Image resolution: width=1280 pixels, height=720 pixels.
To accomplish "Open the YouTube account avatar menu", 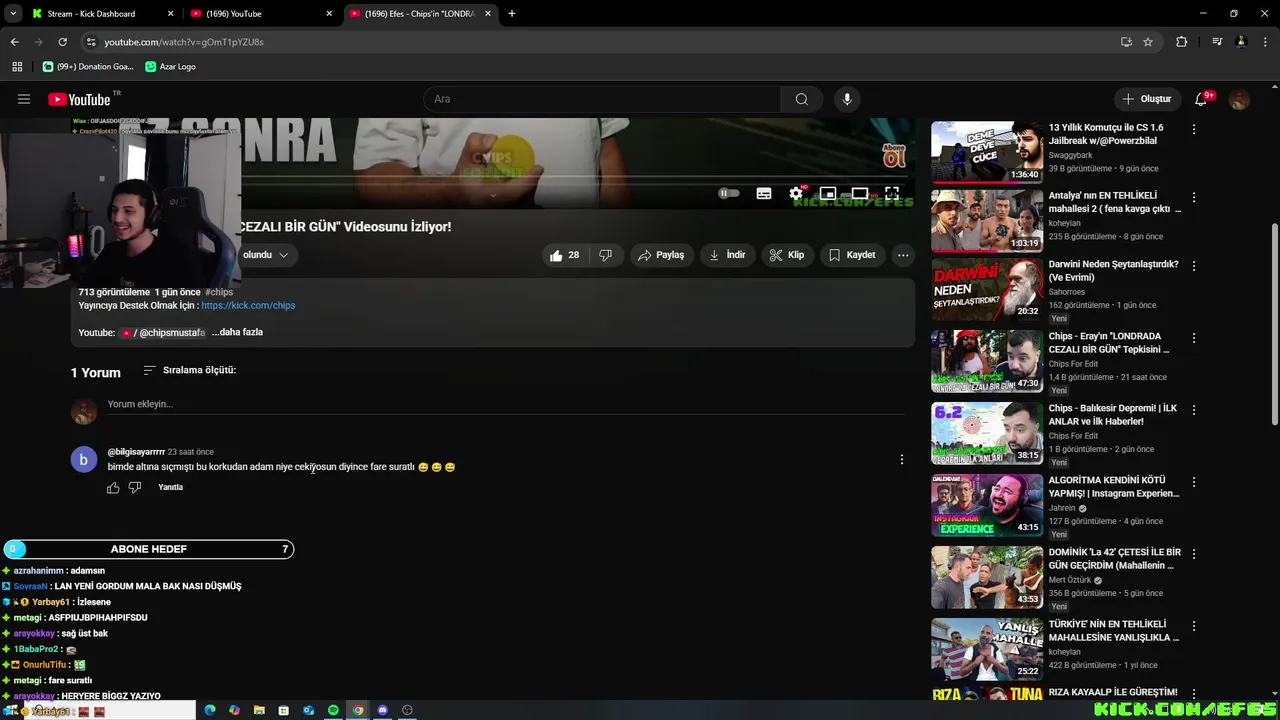I will coord(1239,99).
